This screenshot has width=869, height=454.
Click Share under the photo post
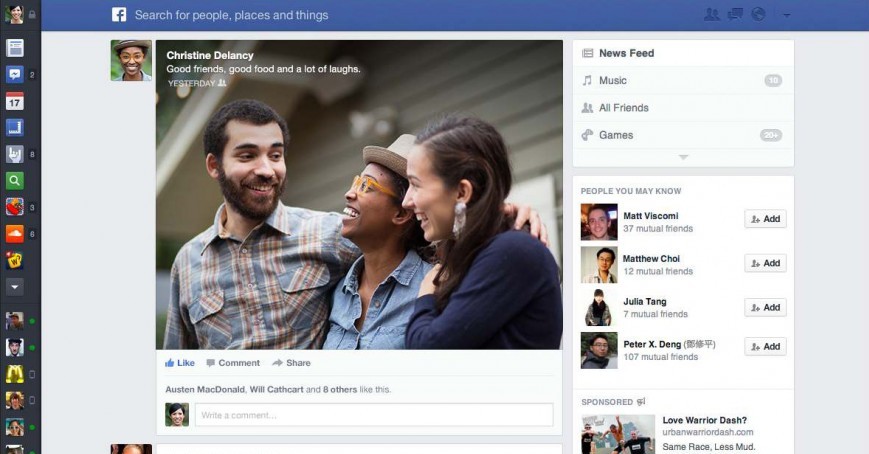[x=291, y=363]
